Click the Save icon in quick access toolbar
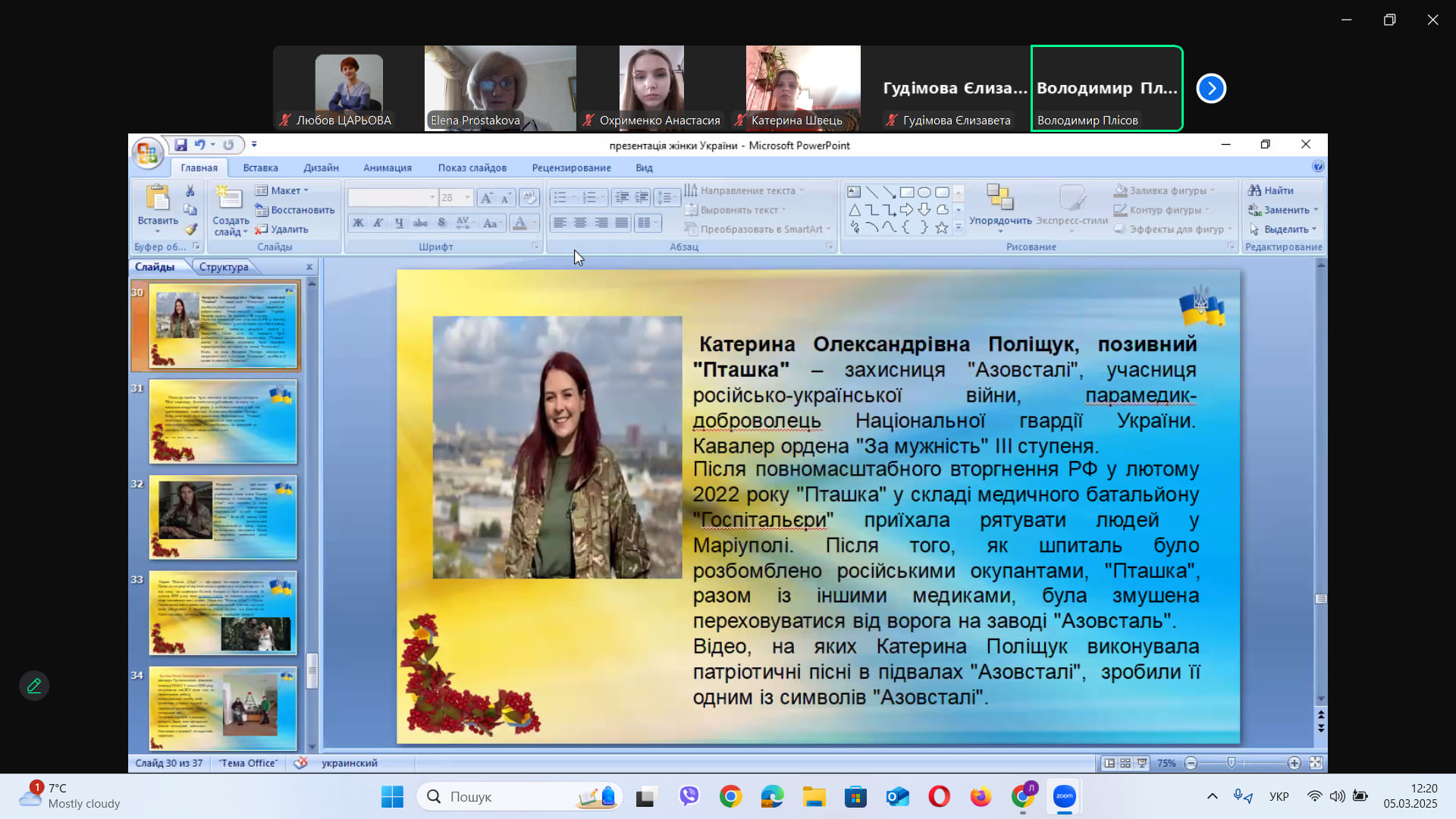 180,145
